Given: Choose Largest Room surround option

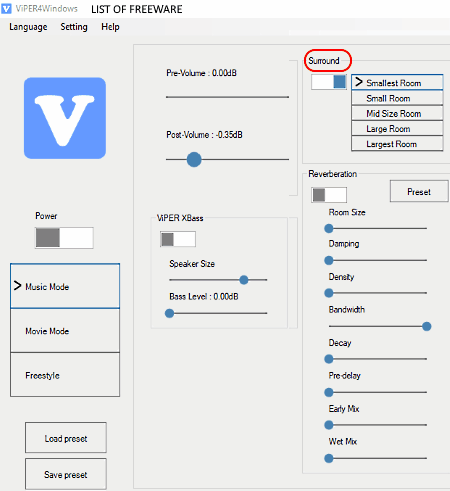Looking at the screenshot, I should click(397, 144).
